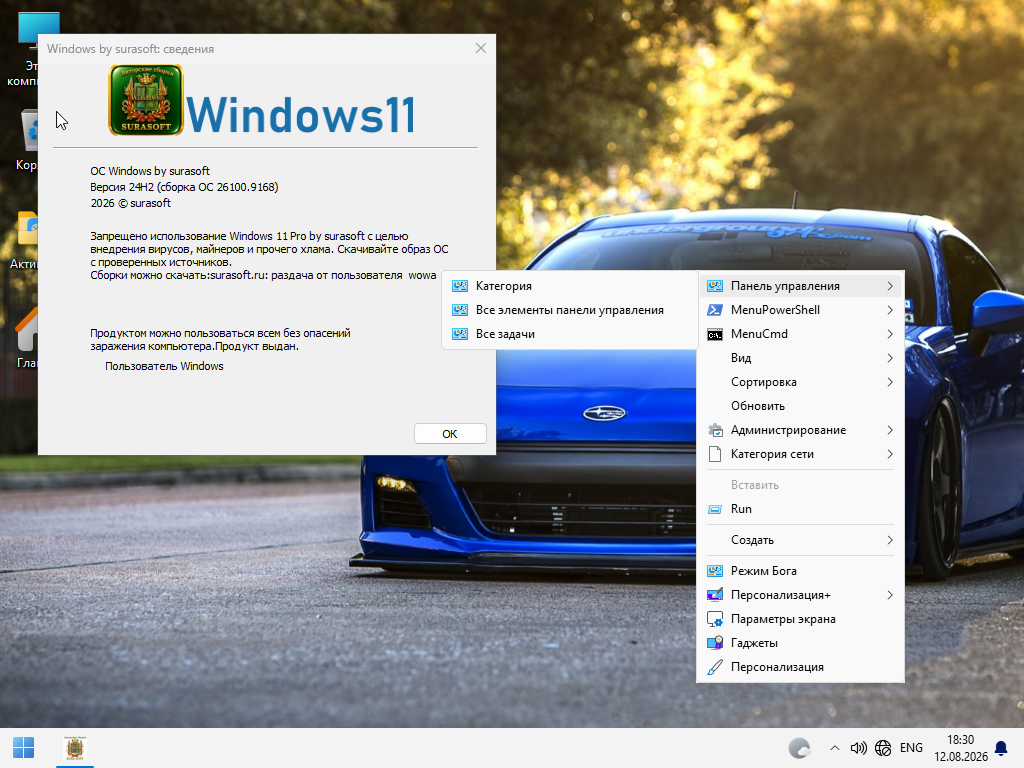This screenshot has height=768, width=1024.
Task: Select Категория in the submenu
Action: 570,286
